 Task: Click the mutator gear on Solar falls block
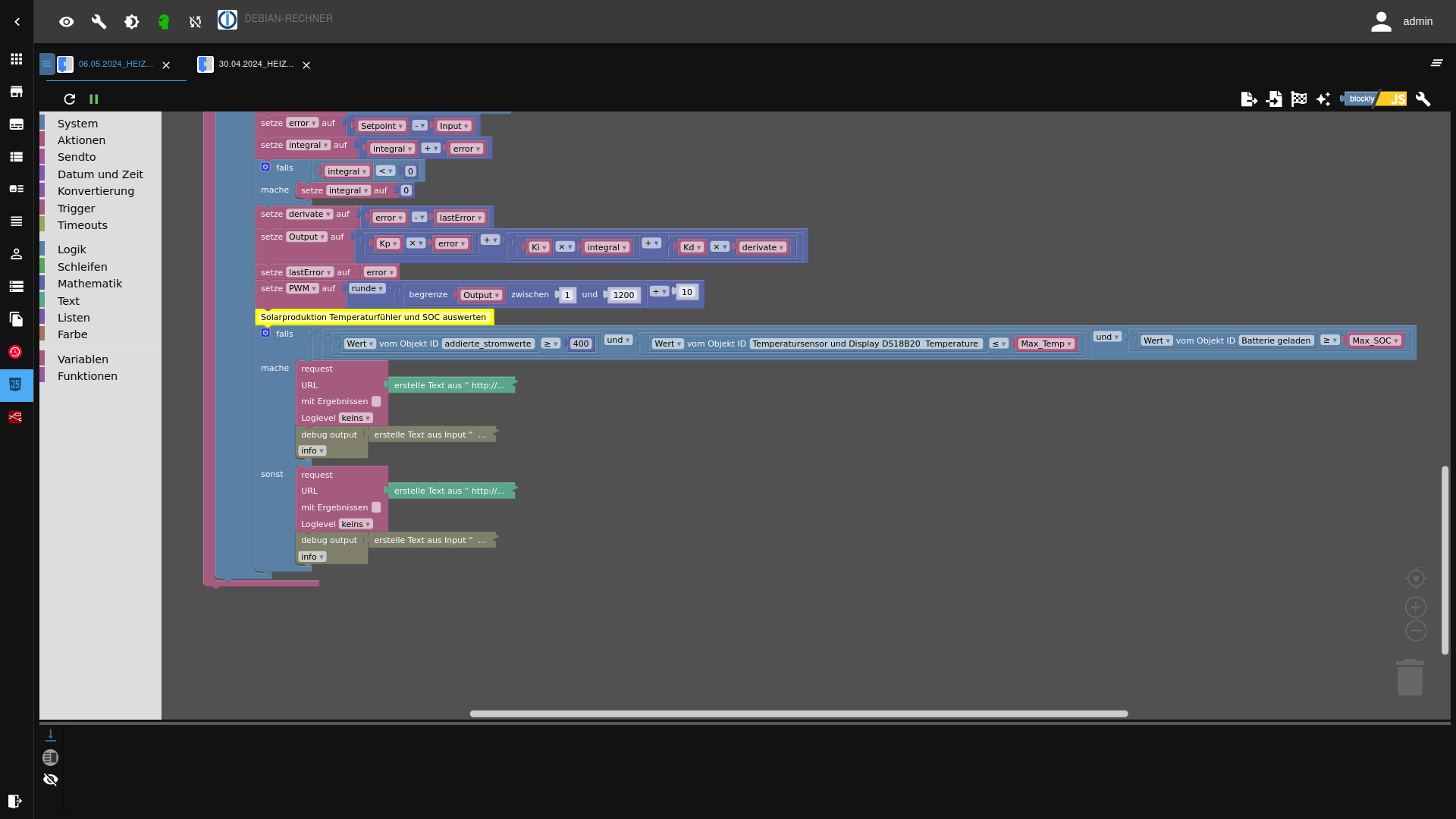[265, 333]
